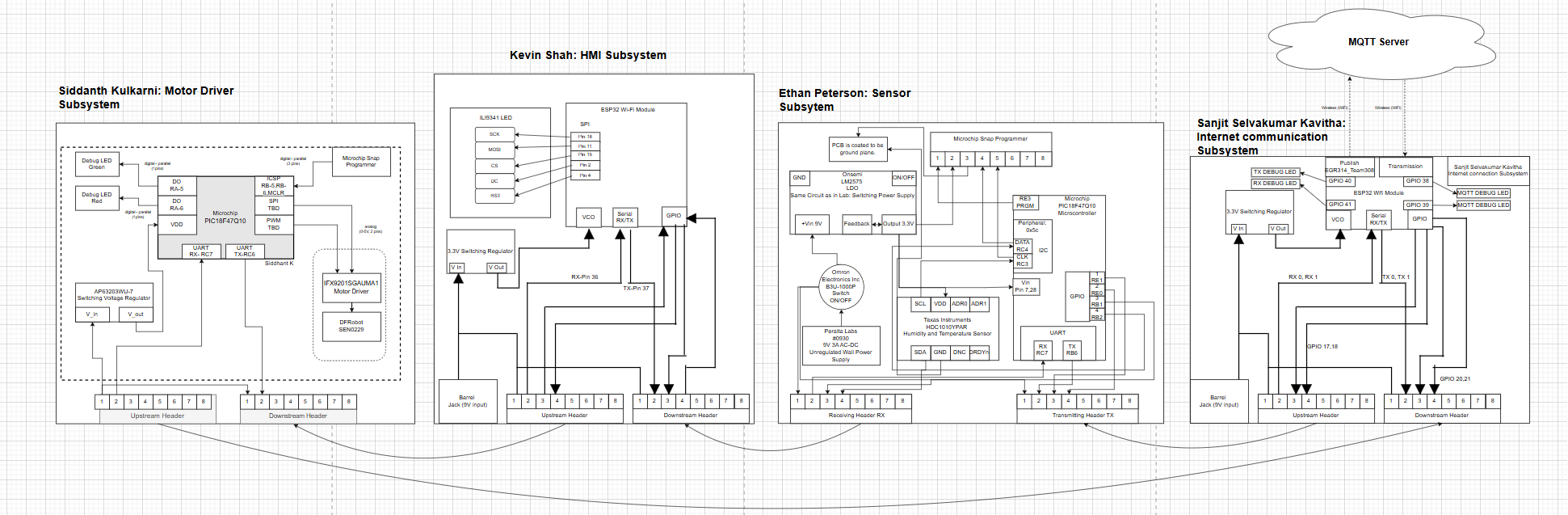Select the Peralta Labs wall power supply block
1568x515 pixels.
click(x=841, y=345)
